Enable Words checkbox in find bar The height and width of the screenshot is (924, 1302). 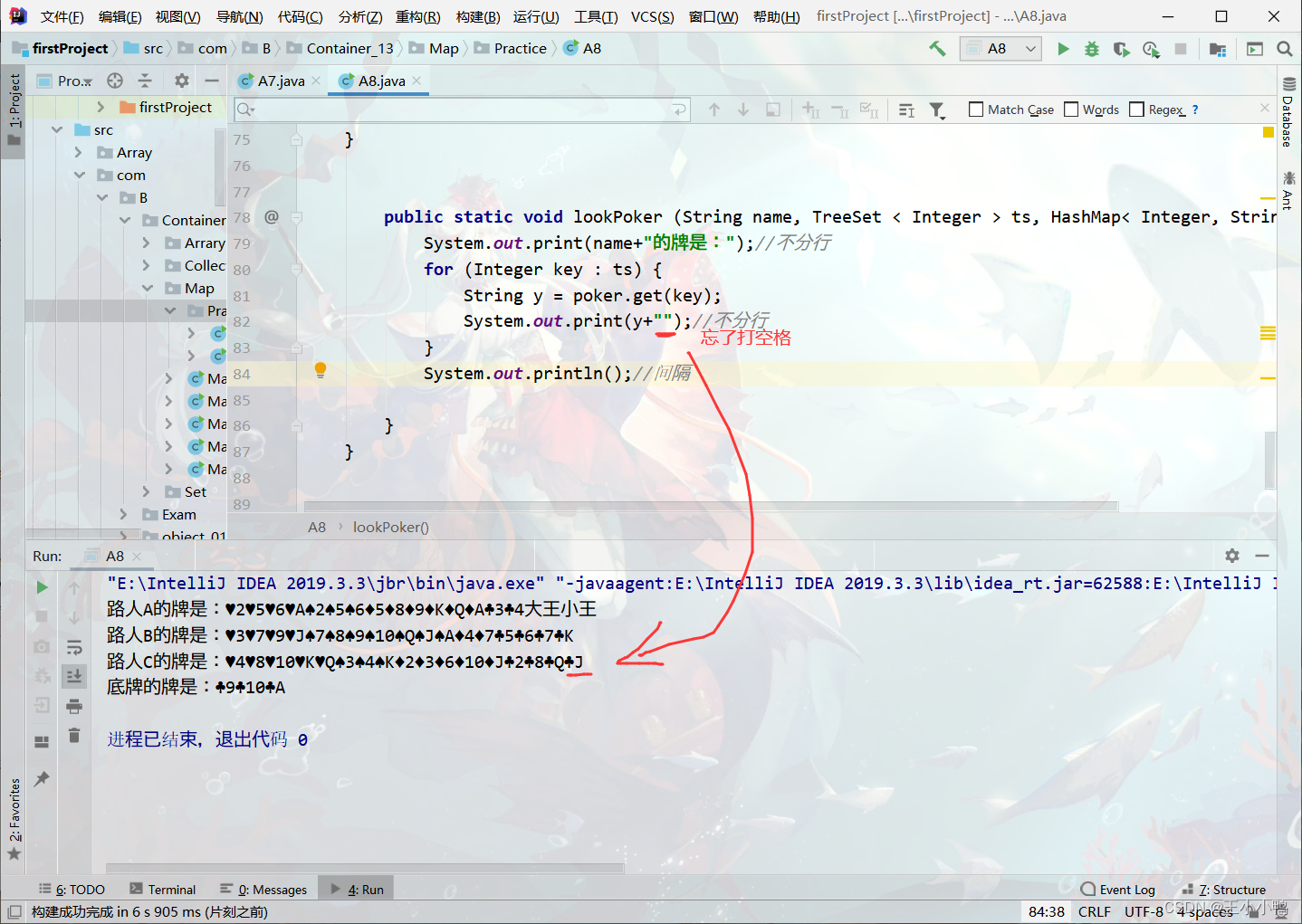point(1071,110)
